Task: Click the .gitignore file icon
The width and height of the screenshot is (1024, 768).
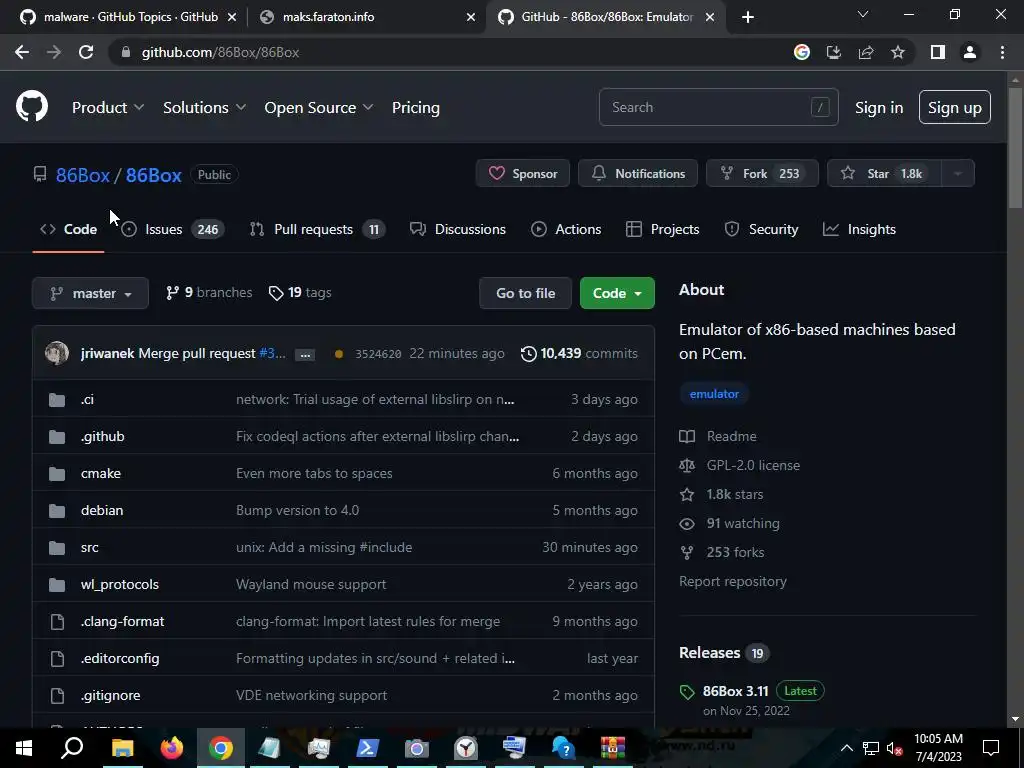Action: 57,696
